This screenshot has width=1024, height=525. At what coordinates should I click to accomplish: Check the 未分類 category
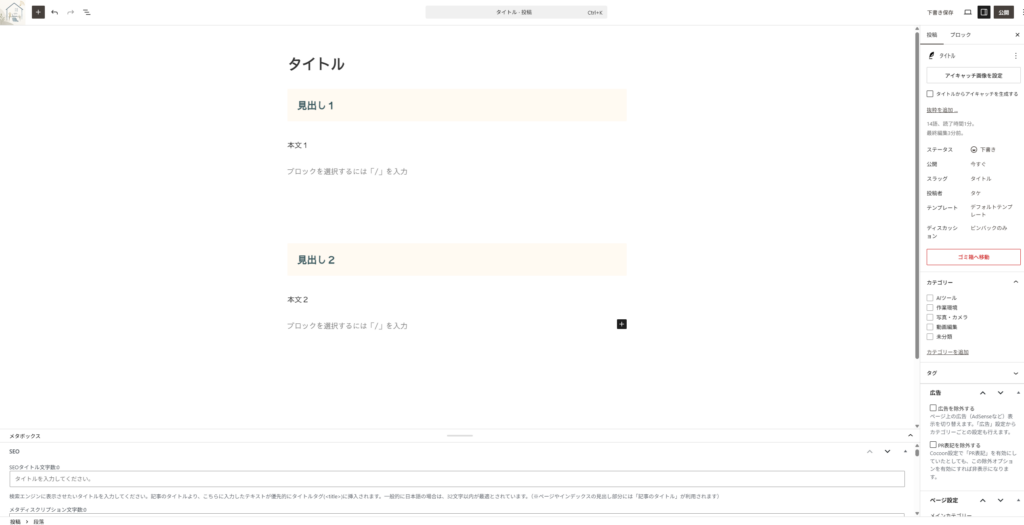click(x=930, y=337)
